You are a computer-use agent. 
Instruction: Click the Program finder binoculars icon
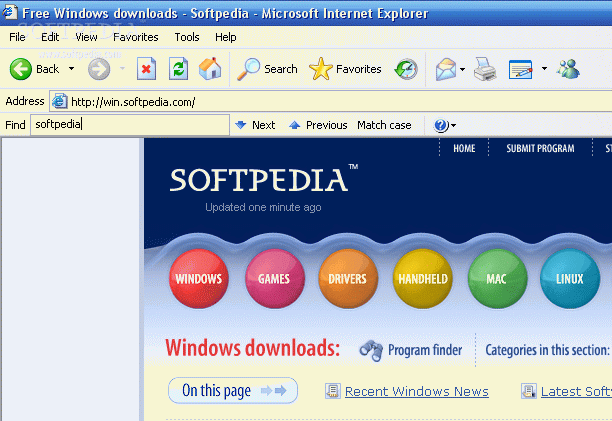coord(371,350)
